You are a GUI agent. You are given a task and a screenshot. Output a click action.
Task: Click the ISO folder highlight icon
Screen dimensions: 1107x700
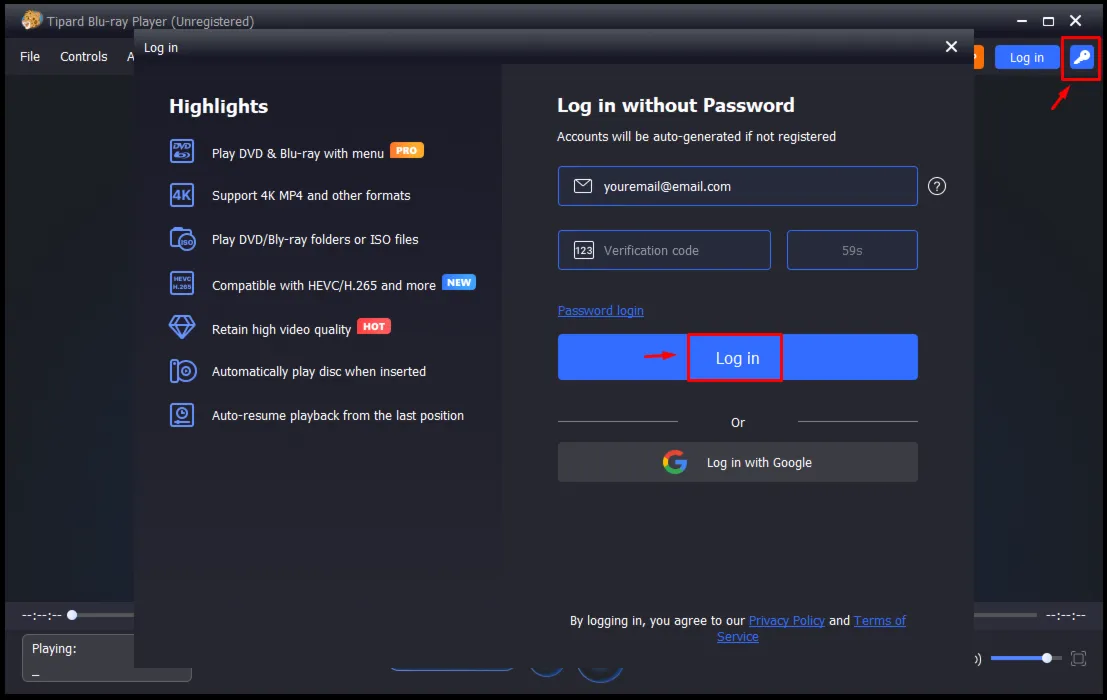coord(182,239)
